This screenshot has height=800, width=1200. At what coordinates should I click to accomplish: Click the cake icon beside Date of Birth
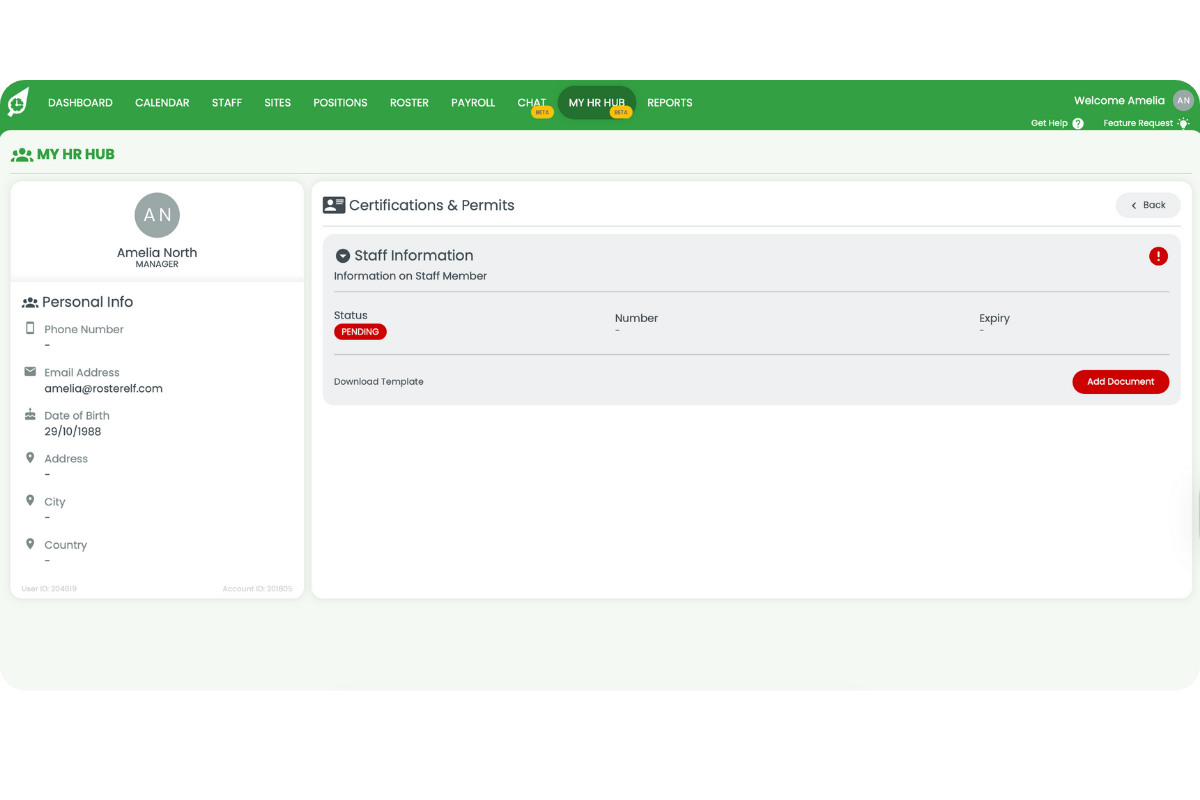tap(31, 414)
